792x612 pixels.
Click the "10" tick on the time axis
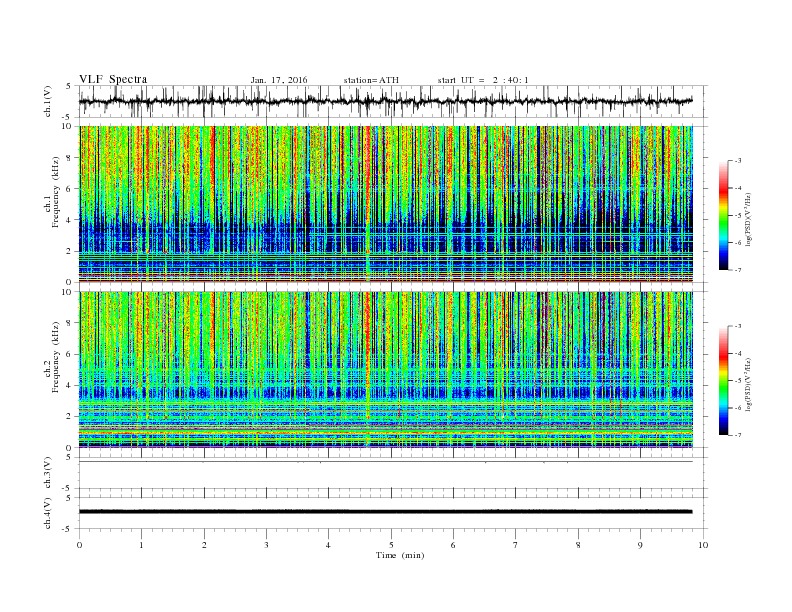(703, 545)
